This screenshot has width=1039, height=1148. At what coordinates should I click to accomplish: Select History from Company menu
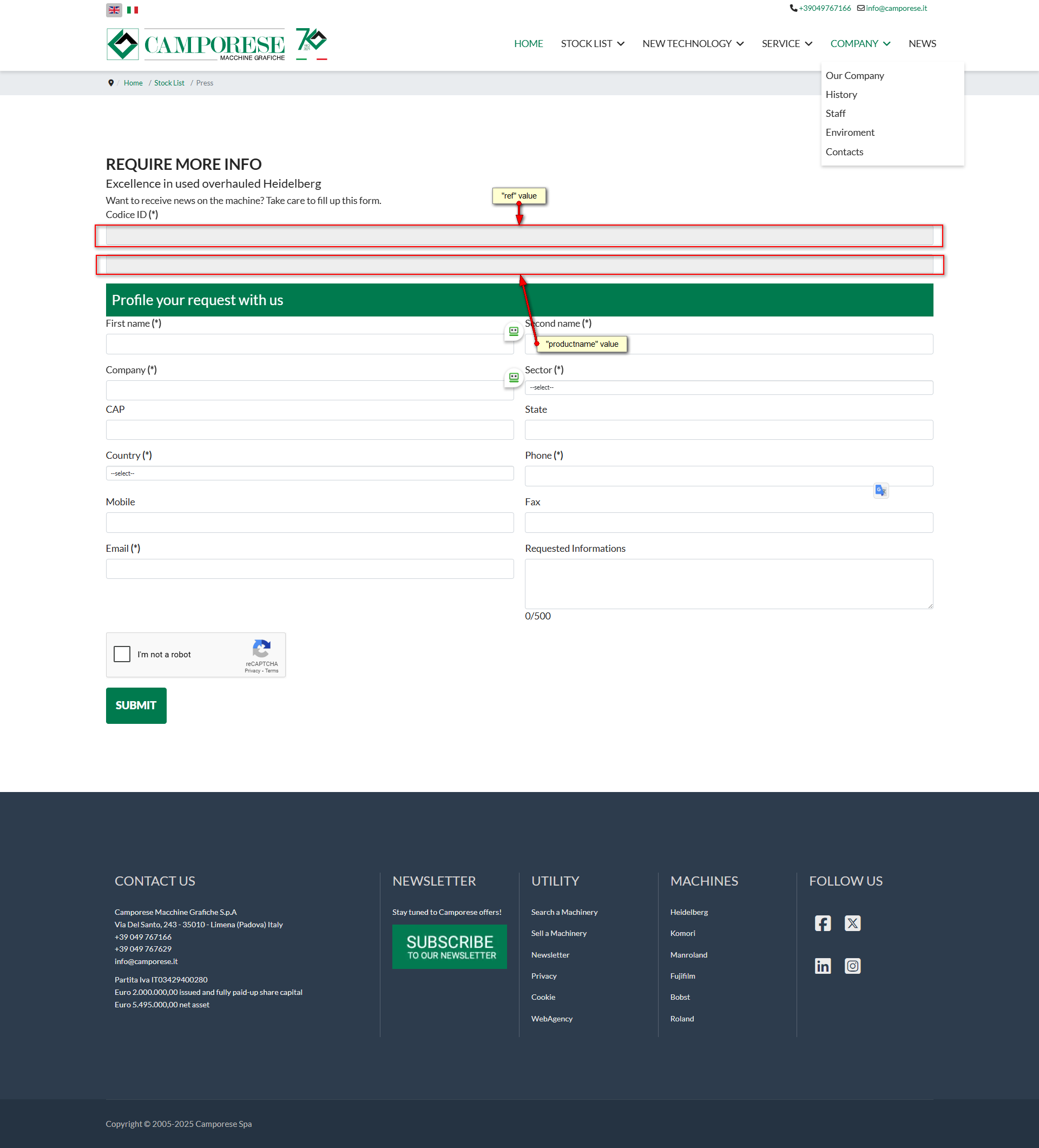pos(841,95)
